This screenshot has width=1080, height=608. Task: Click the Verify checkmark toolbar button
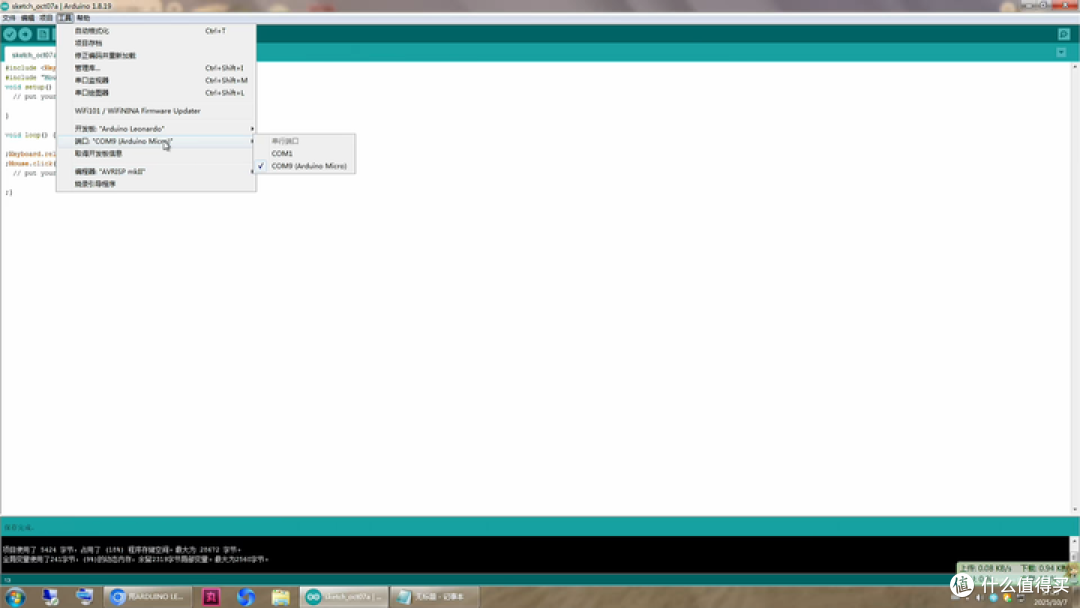(10, 34)
